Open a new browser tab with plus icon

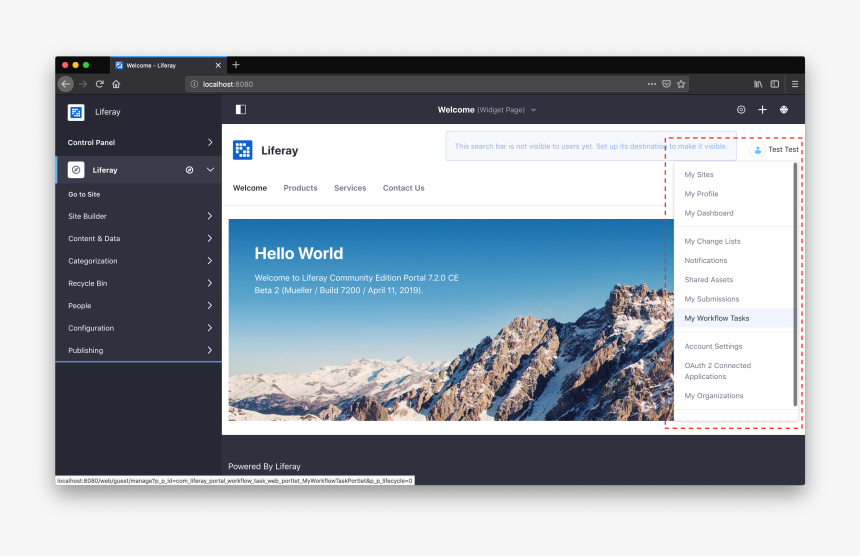click(236, 65)
